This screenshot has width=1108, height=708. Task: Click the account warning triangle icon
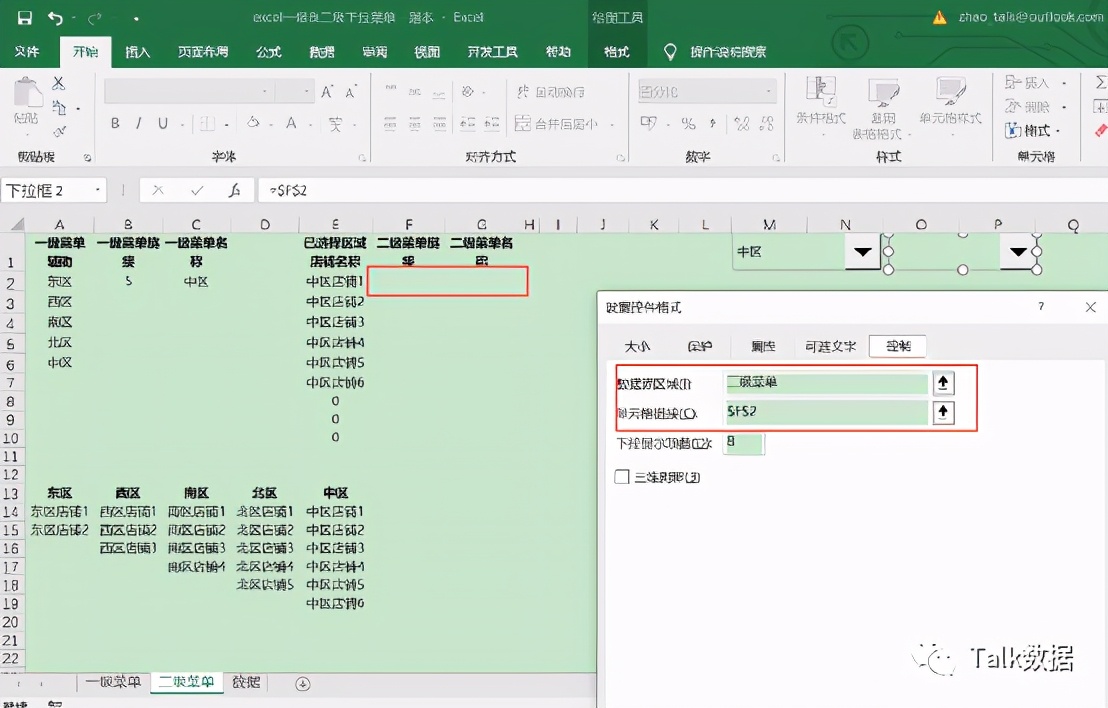pos(940,18)
